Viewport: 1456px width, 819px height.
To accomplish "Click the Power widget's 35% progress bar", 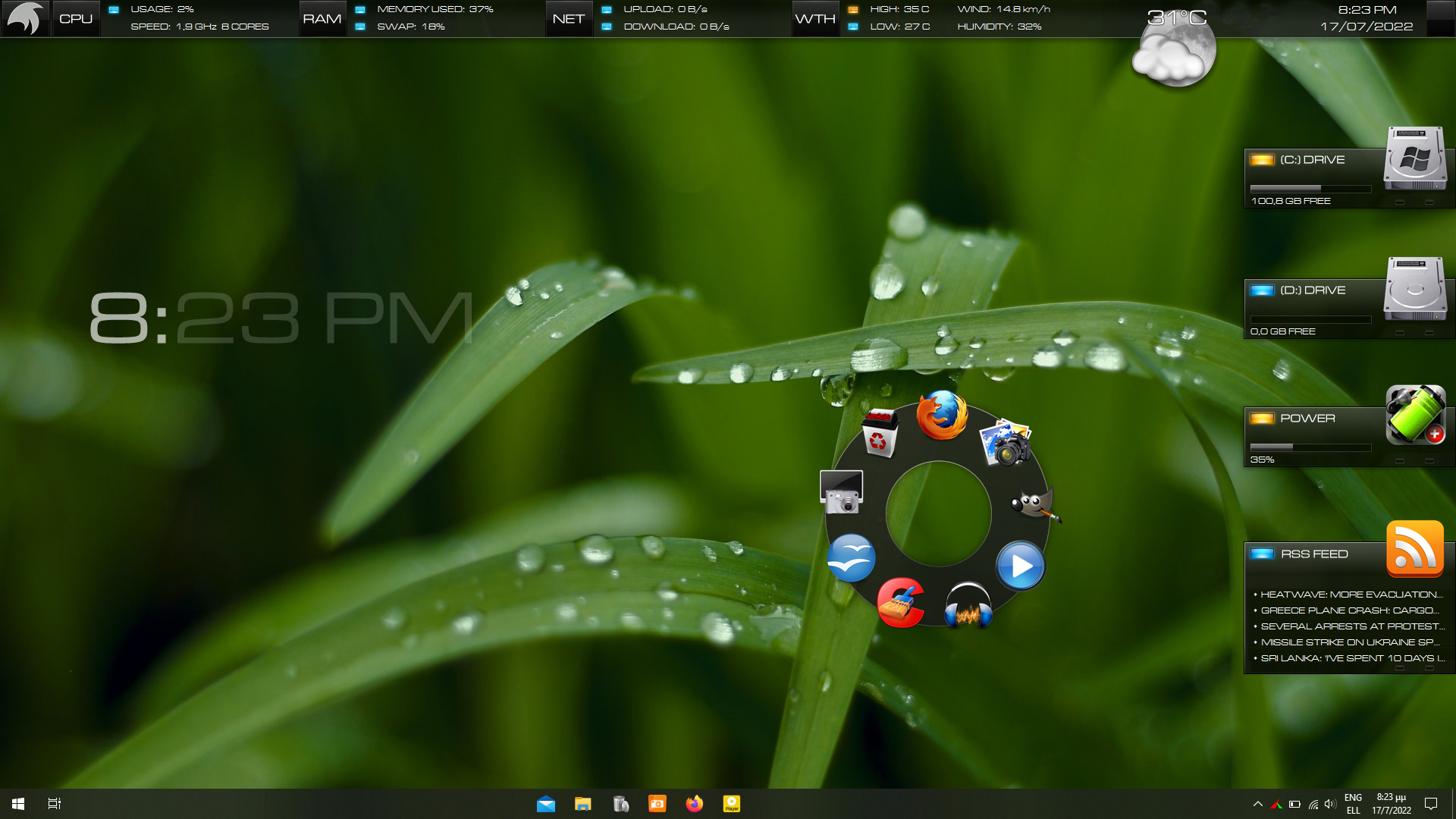I will point(1310,447).
